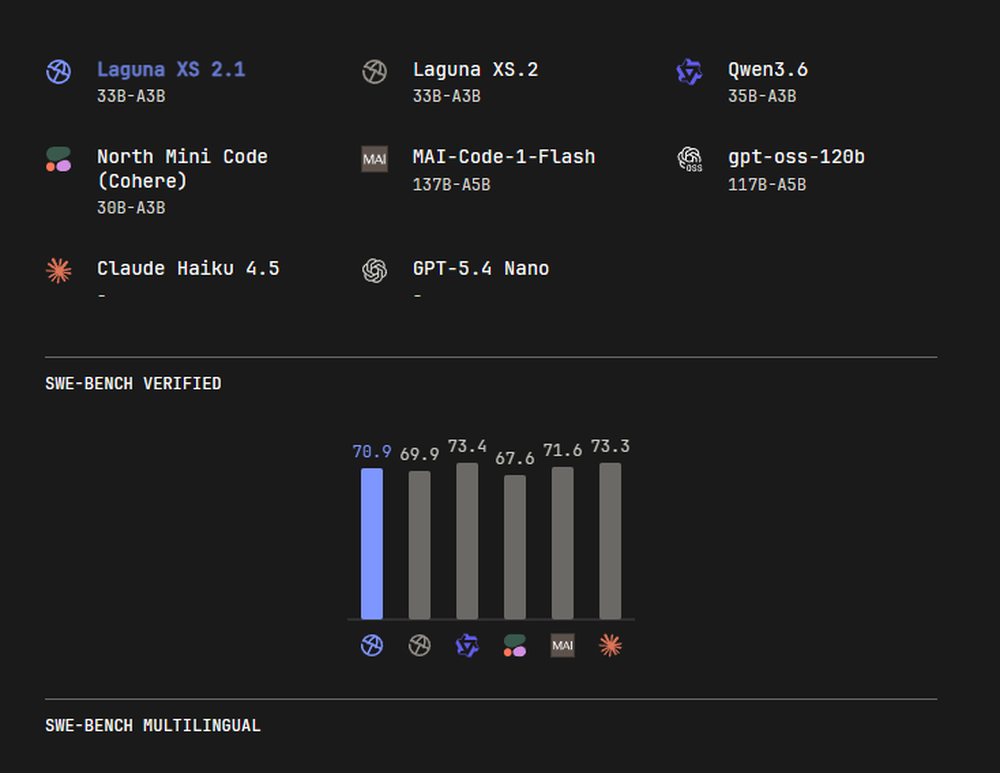This screenshot has height=773, width=1000.
Task: Click the North Mini Code Cohere legend icon
Action: pyautogui.click(x=59, y=159)
